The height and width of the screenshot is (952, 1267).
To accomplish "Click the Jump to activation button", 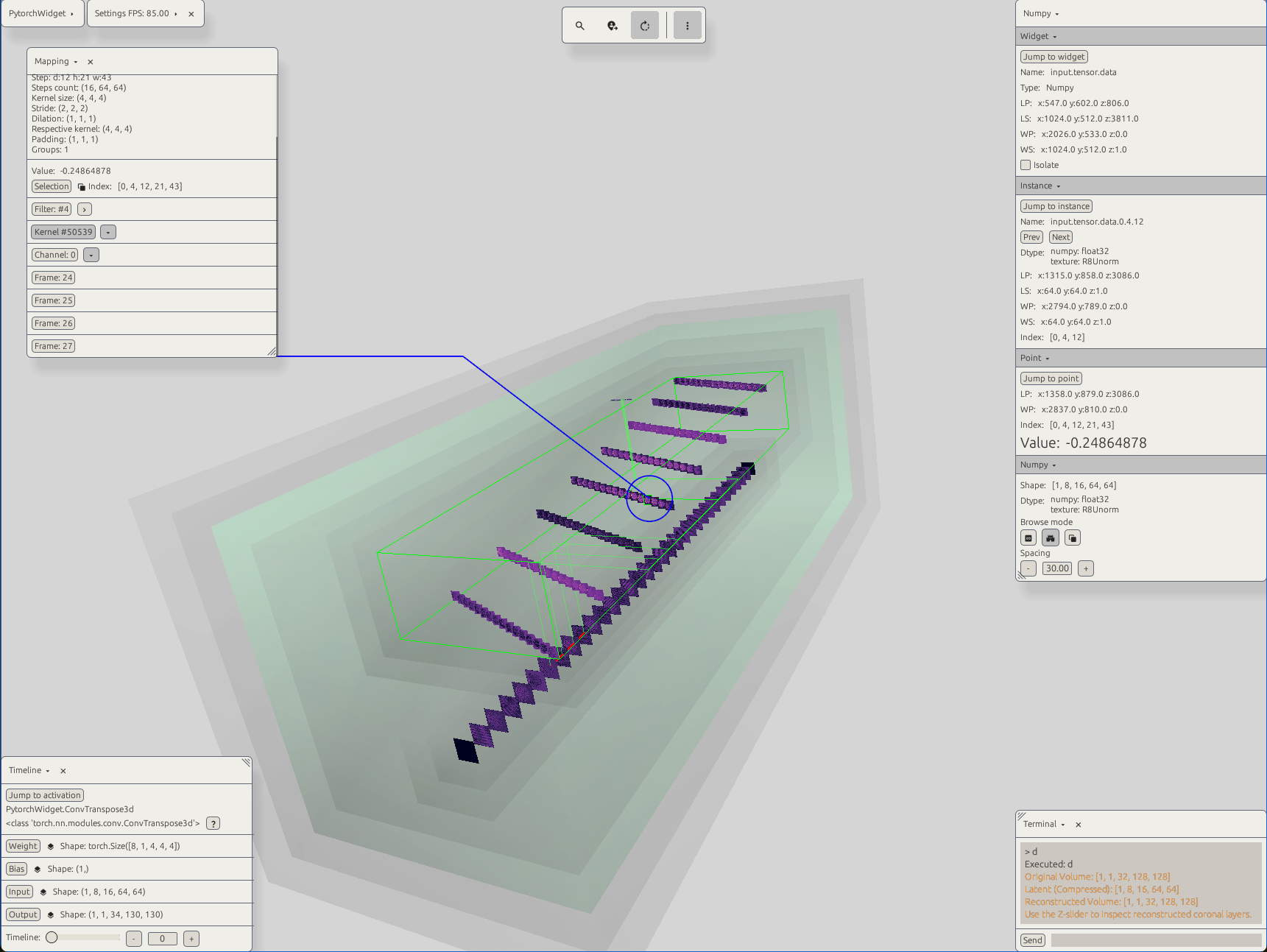I will click(x=45, y=795).
